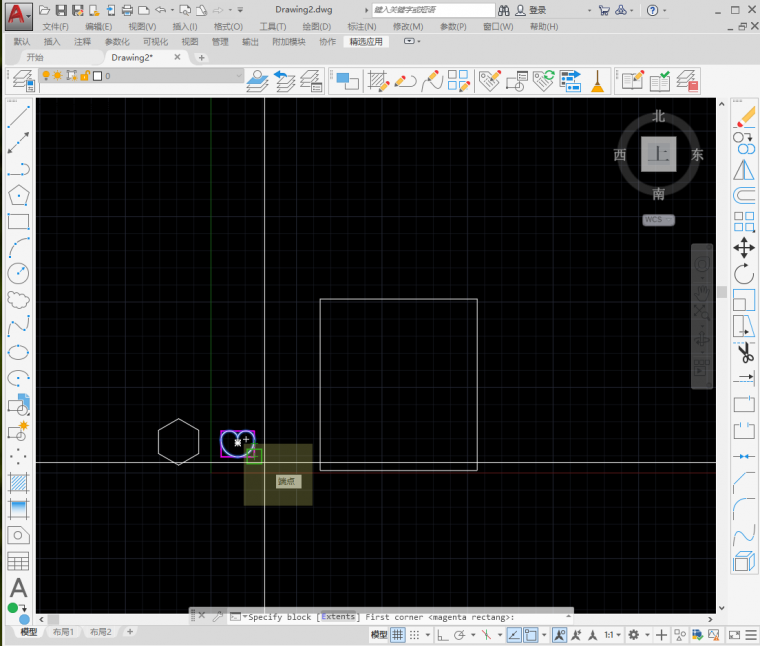Choose the Hatch tool

(18, 482)
